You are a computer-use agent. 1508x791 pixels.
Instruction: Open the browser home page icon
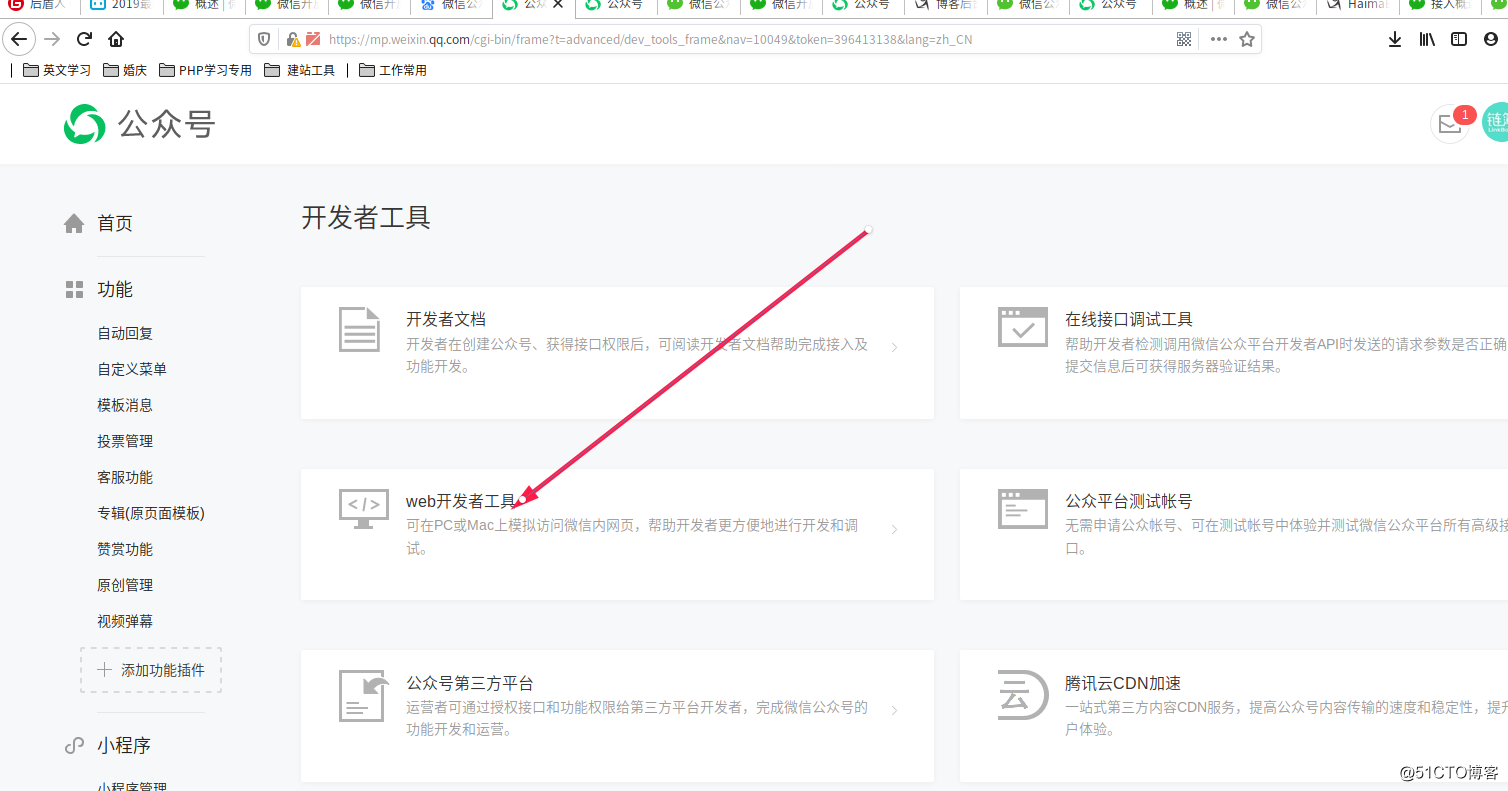point(116,39)
